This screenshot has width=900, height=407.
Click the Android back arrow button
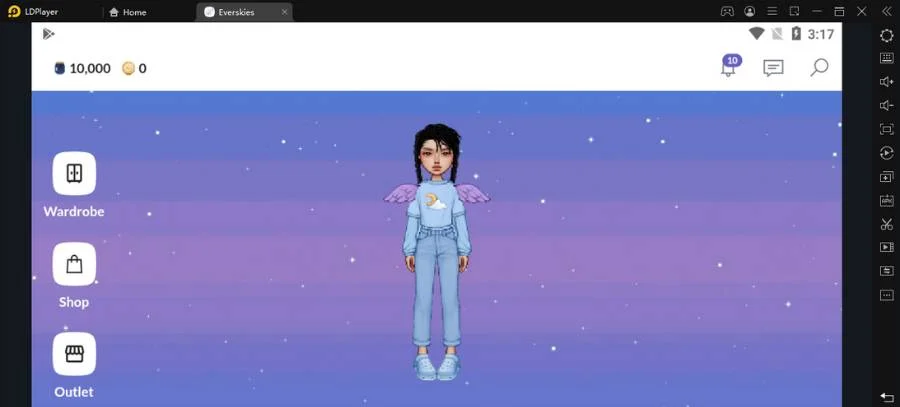[886, 397]
